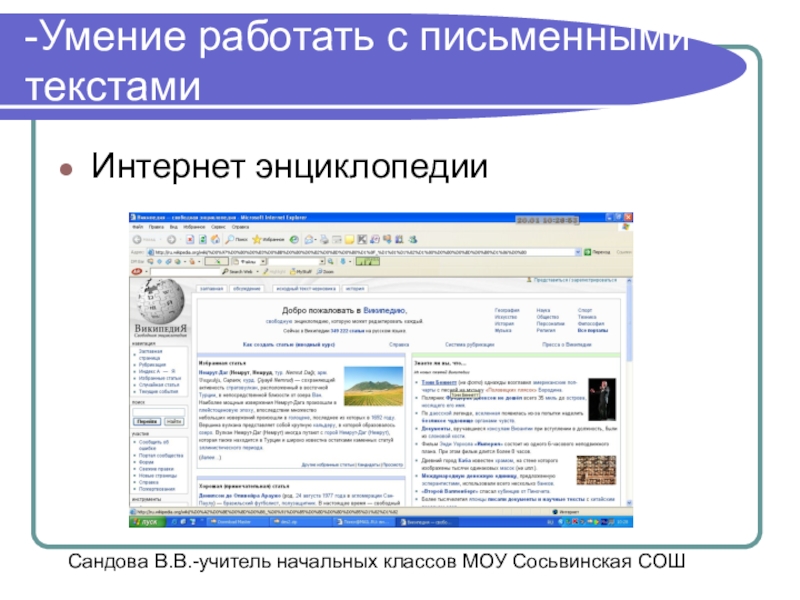Open the Файл menu
800x600 pixels.
click(138, 227)
